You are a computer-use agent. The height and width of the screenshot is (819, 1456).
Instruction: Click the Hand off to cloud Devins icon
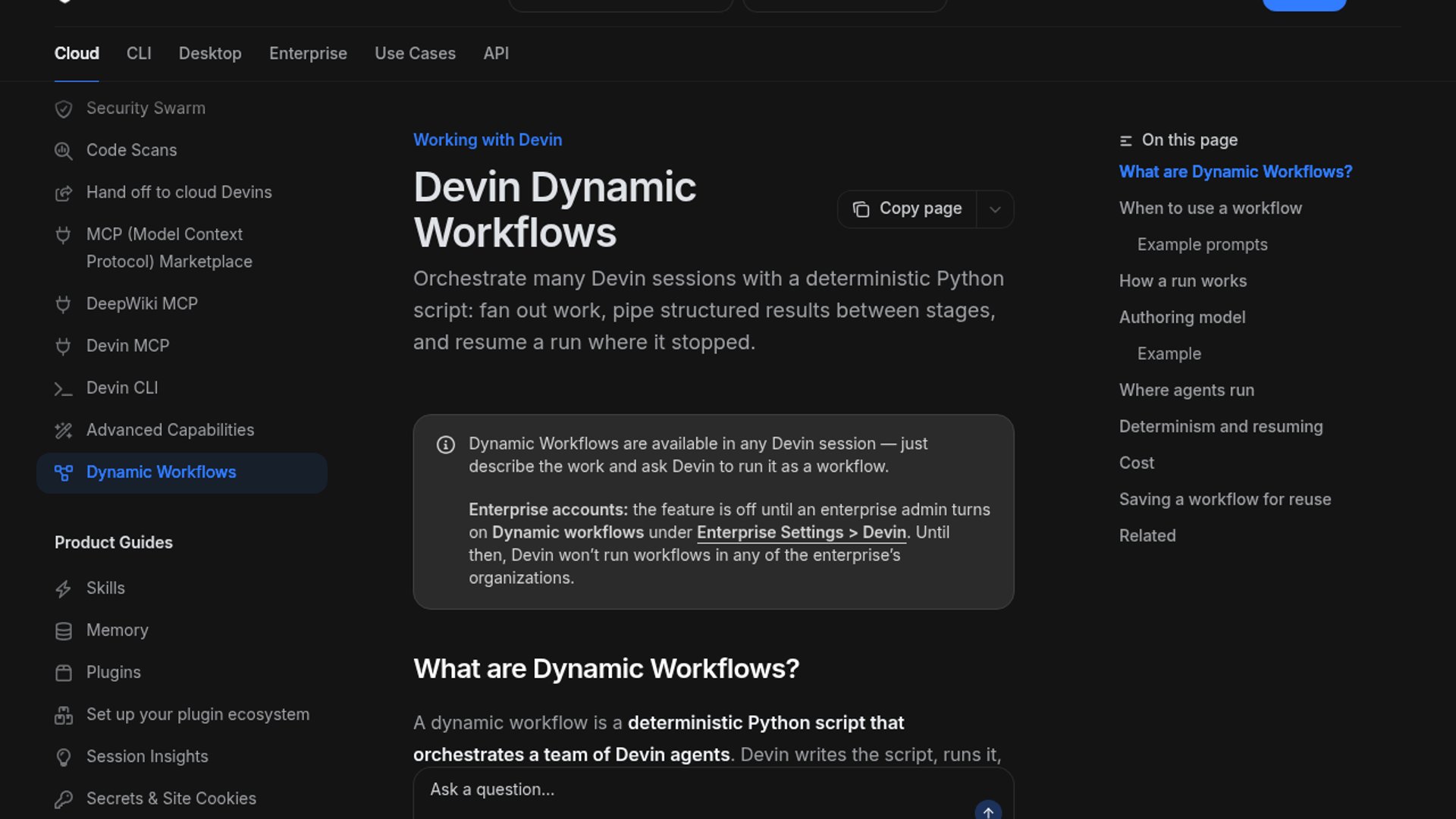[x=64, y=193]
